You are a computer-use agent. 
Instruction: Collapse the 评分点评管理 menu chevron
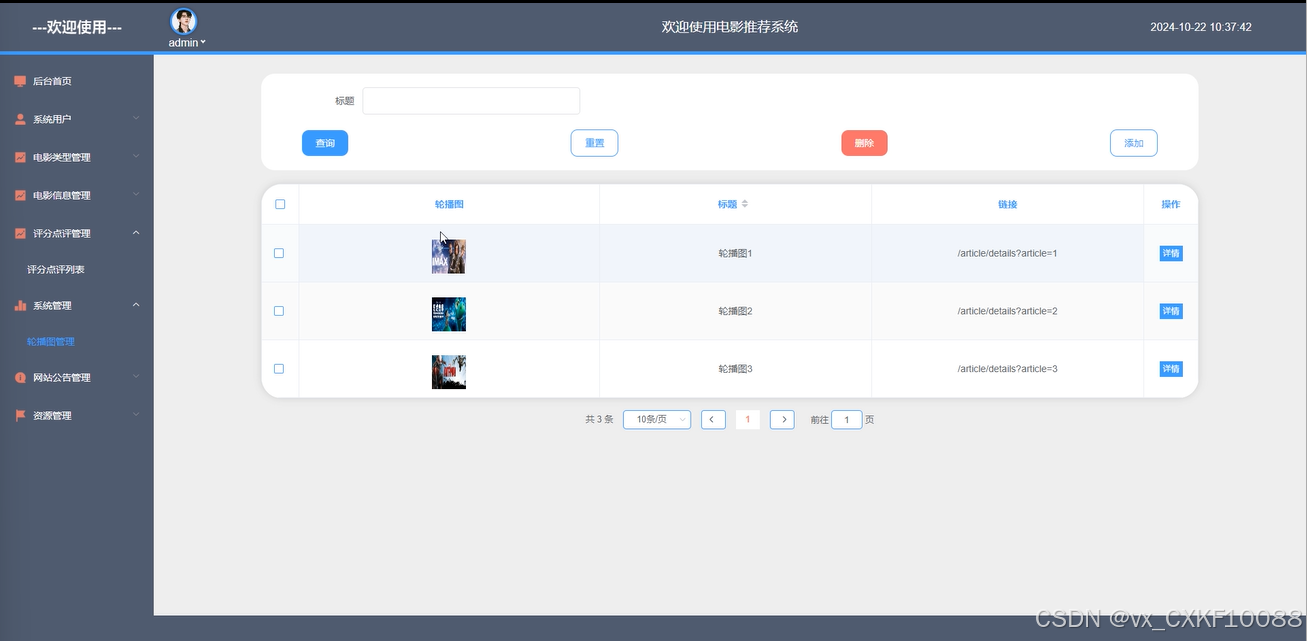pos(136,233)
